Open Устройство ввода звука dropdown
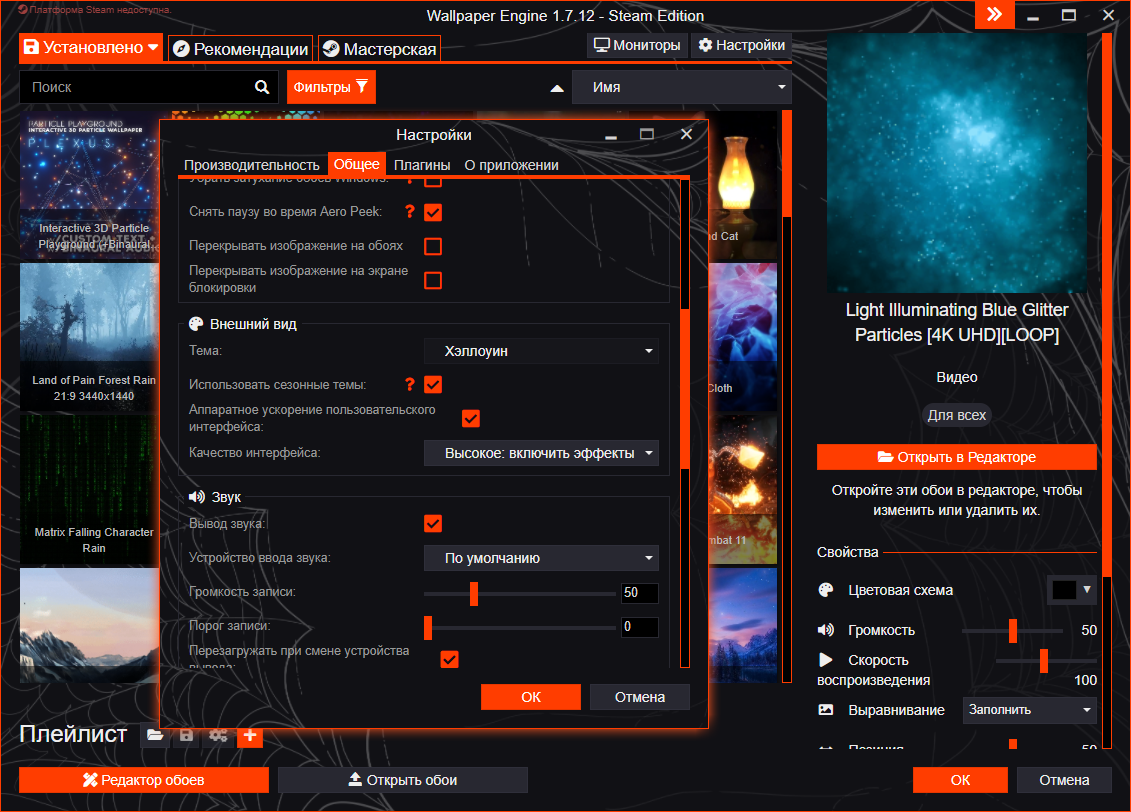 click(541, 558)
